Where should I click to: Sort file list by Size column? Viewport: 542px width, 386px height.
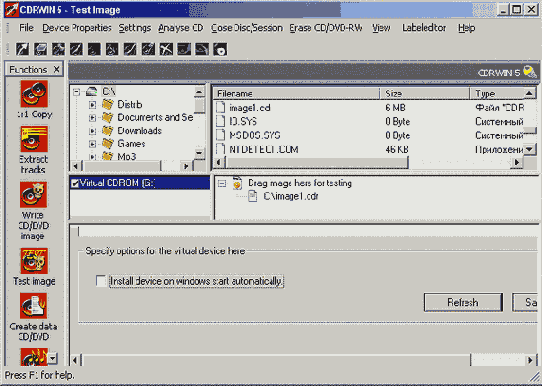(x=425, y=93)
